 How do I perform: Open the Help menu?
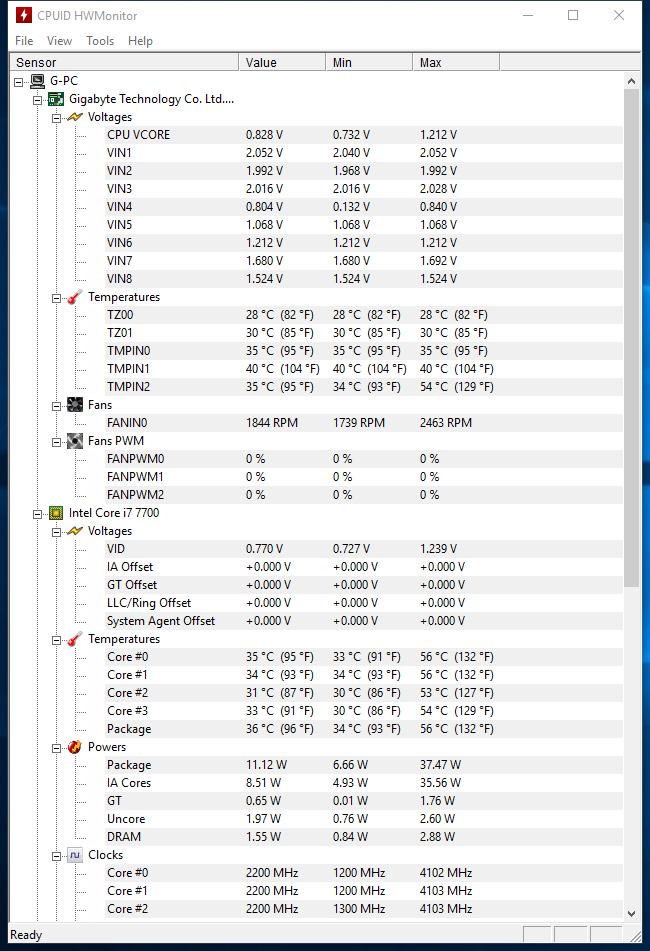(140, 41)
